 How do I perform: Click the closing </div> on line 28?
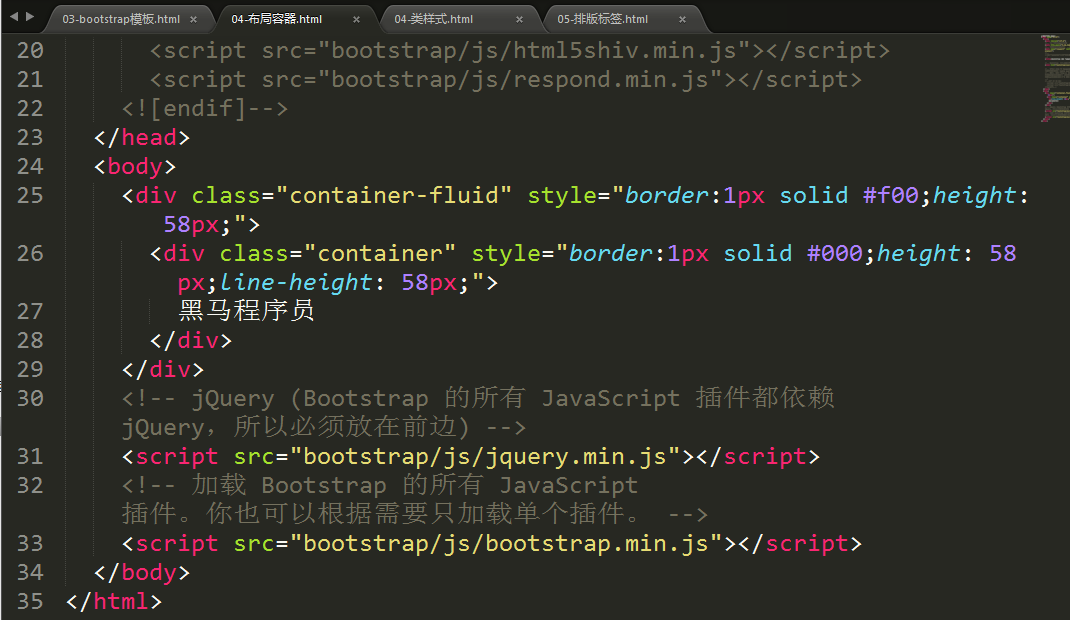tap(191, 340)
